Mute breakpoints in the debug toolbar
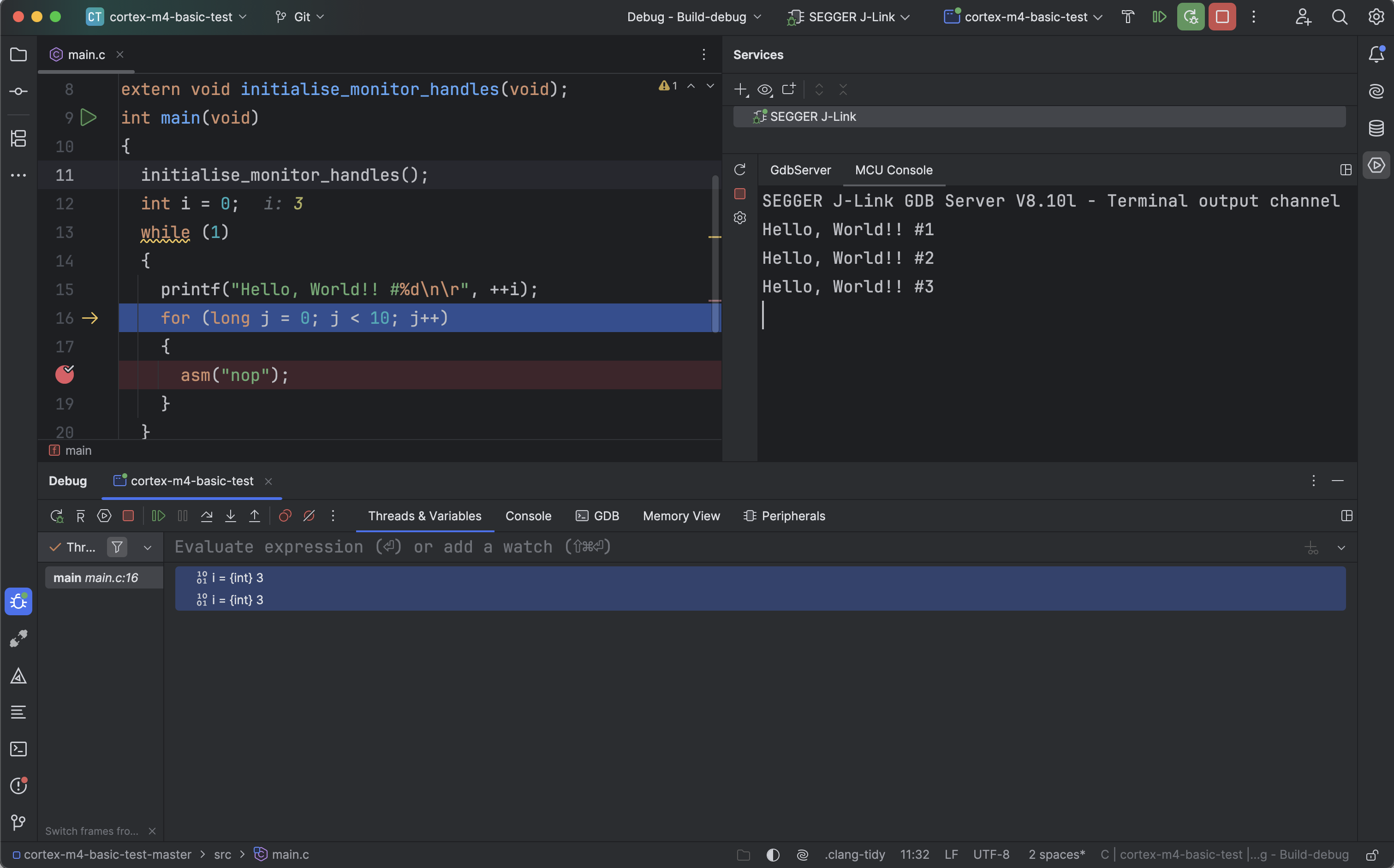This screenshot has height=868, width=1394. click(310, 516)
